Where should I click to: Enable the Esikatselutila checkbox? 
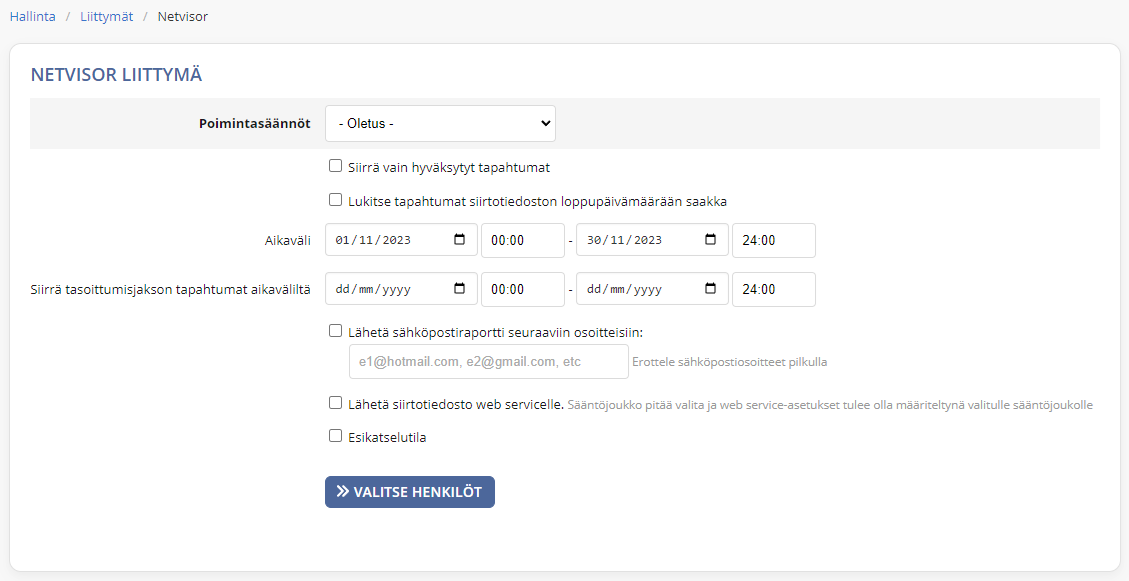pyautogui.click(x=335, y=436)
